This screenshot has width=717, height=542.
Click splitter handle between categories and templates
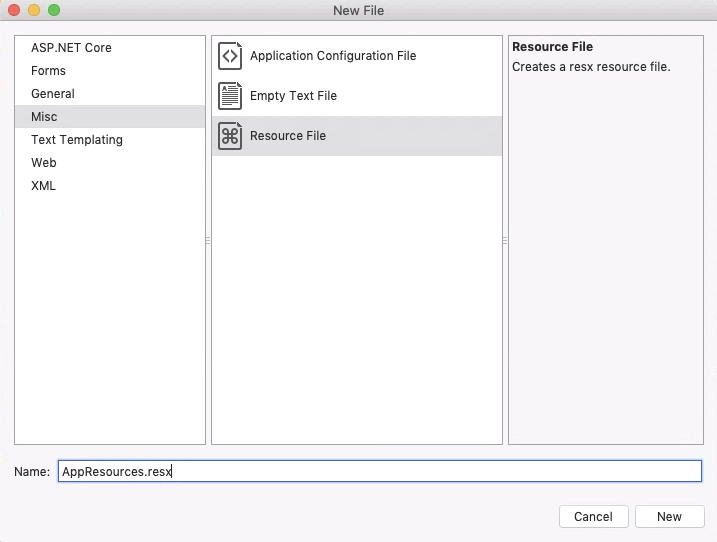point(208,240)
